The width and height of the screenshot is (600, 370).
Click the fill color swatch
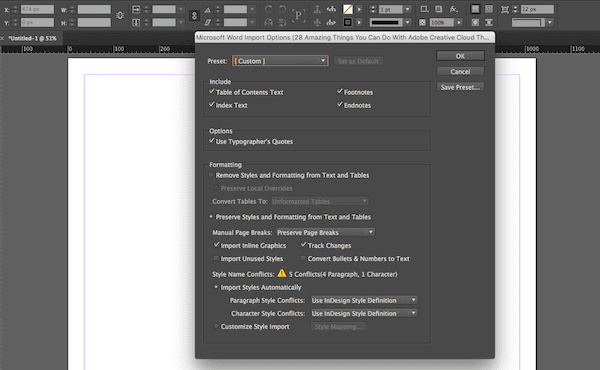click(x=347, y=9)
